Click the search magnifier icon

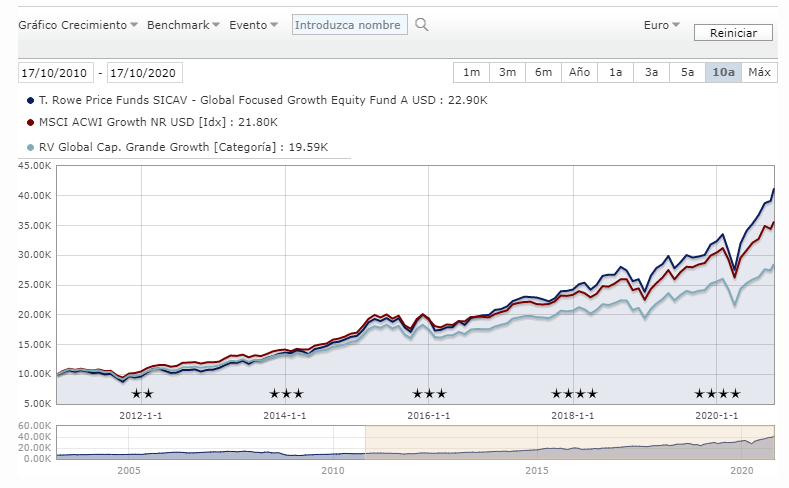coord(422,25)
